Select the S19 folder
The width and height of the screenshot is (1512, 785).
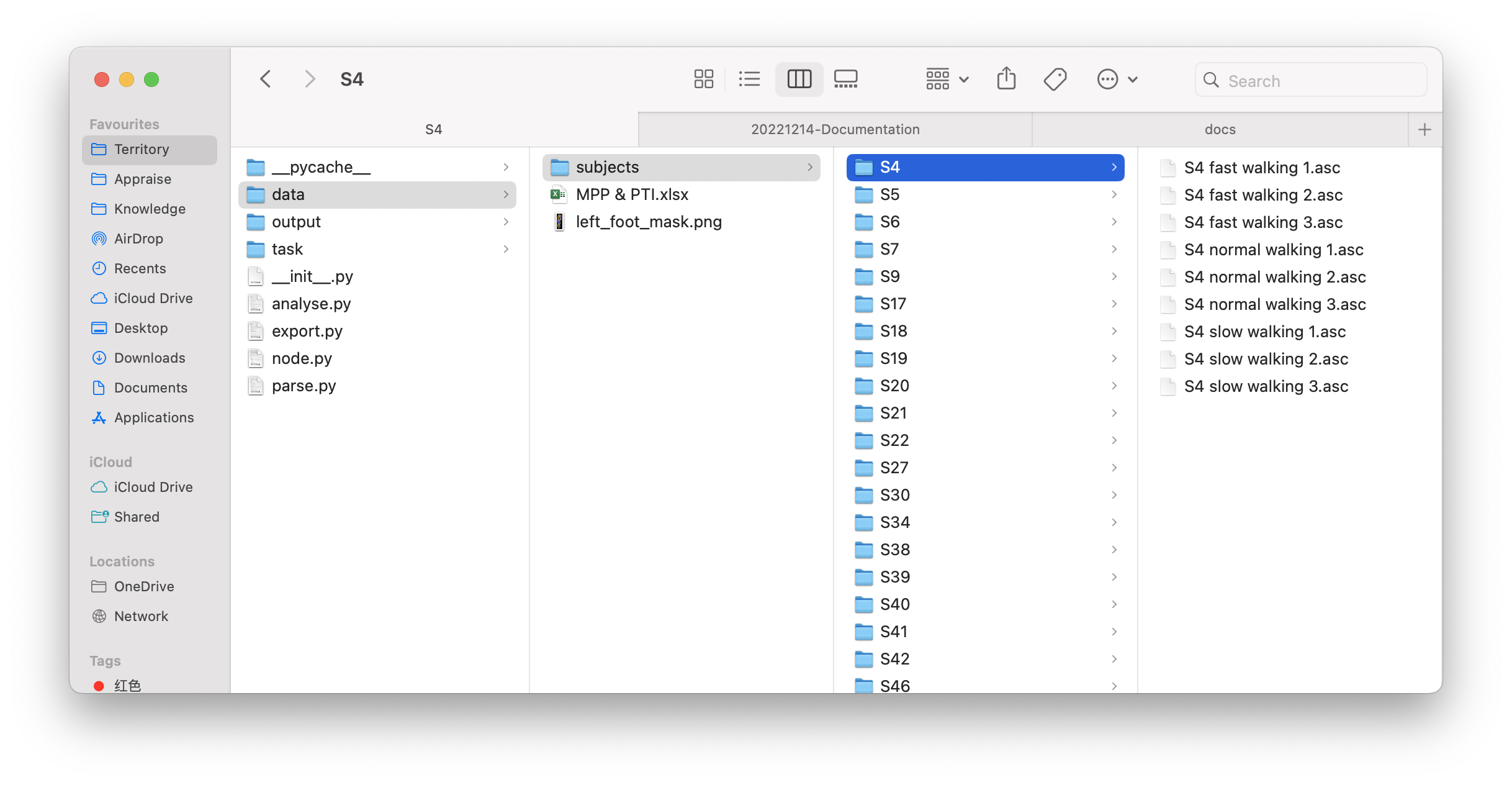click(x=986, y=358)
